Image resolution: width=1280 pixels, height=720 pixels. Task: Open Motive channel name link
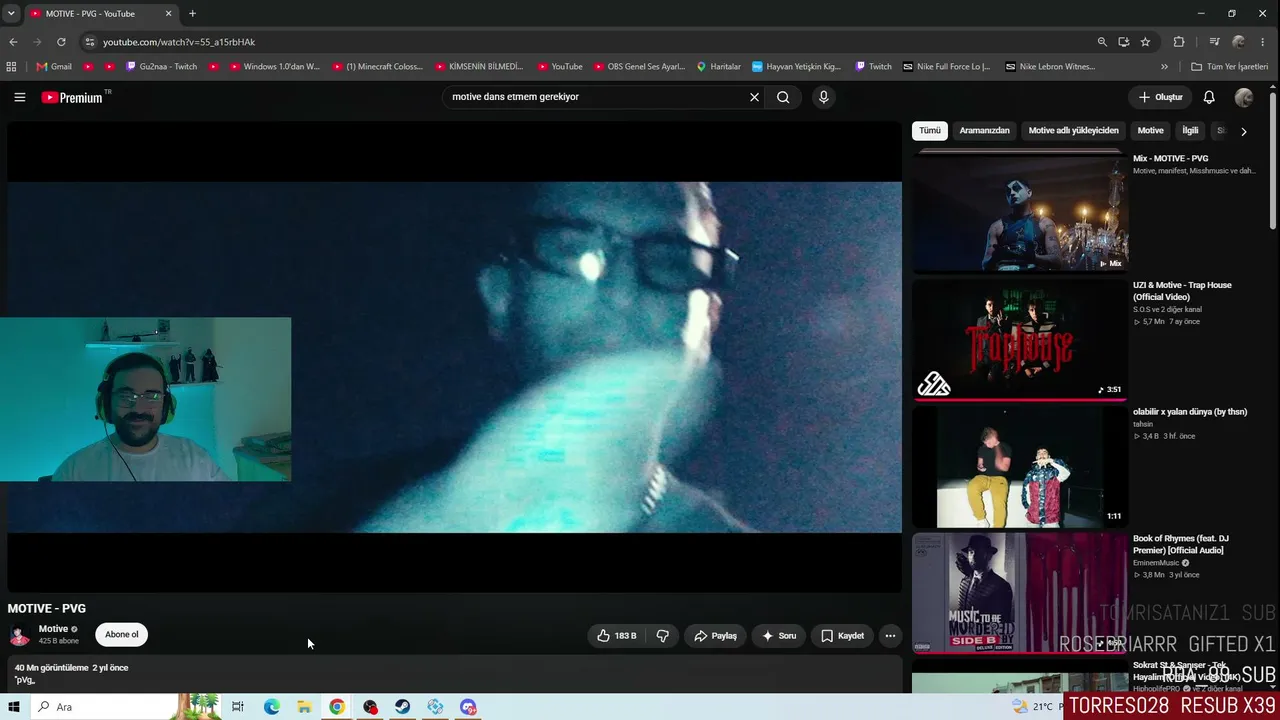click(x=53, y=629)
